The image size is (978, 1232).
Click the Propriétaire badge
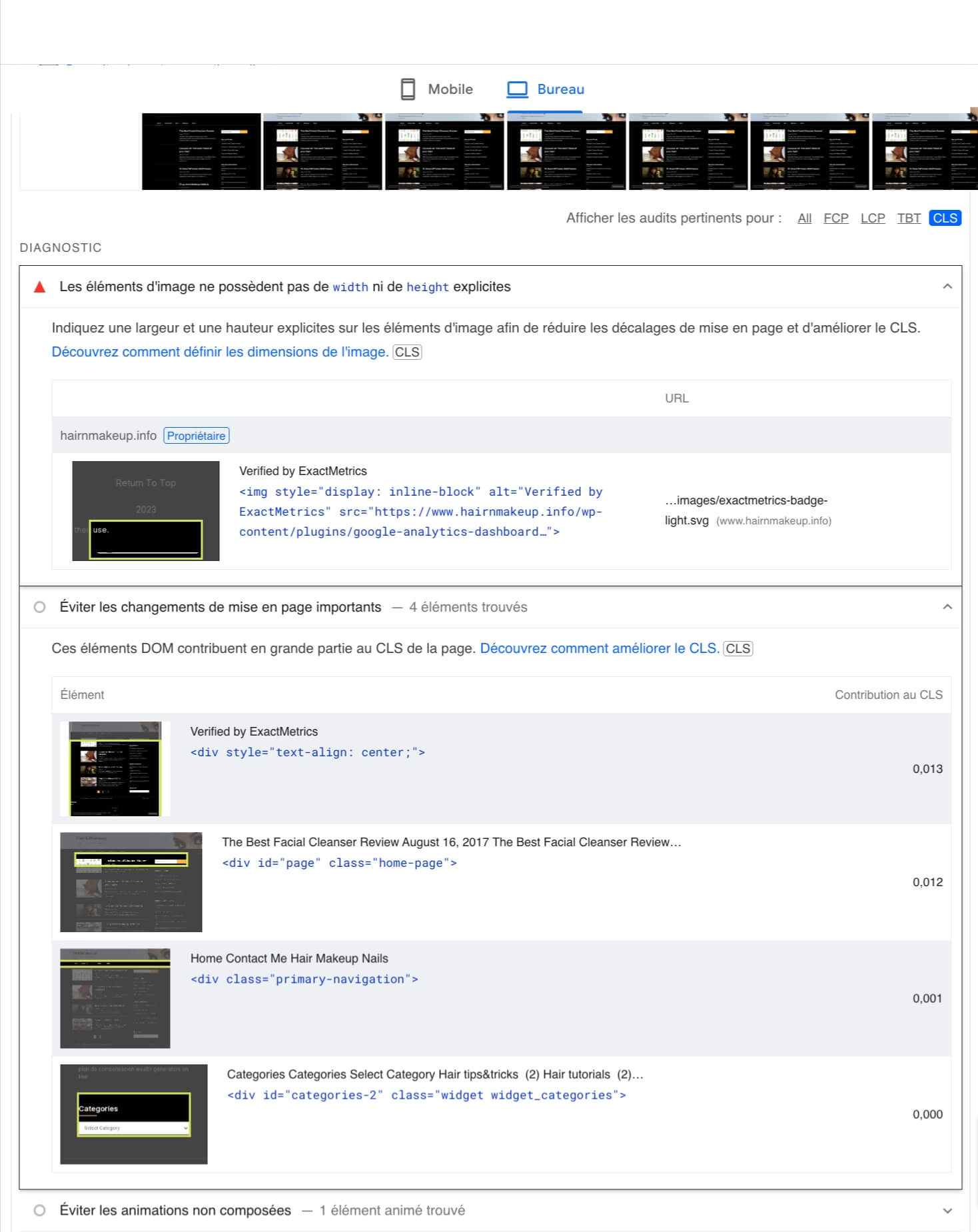(196, 436)
